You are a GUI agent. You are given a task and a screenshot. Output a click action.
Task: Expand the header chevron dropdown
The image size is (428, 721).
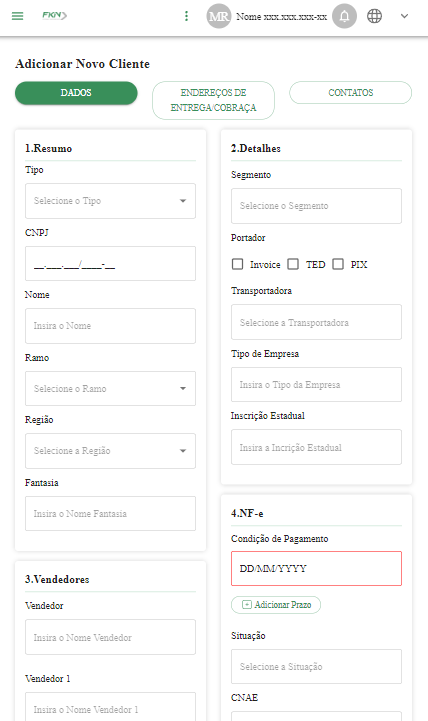point(404,16)
